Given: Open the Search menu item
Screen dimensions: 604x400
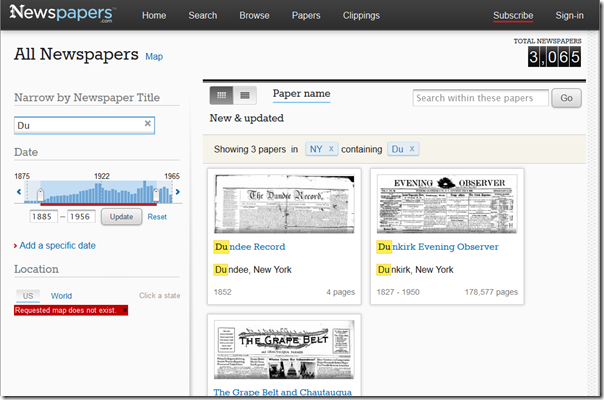Looking at the screenshot, I should pos(203,15).
